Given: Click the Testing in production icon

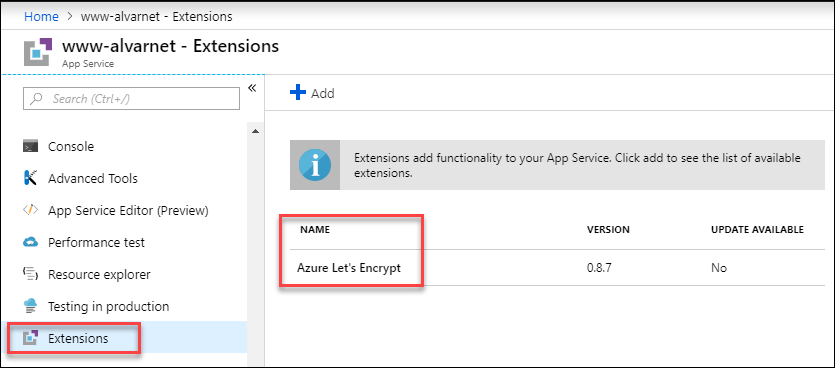Looking at the screenshot, I should point(30,306).
